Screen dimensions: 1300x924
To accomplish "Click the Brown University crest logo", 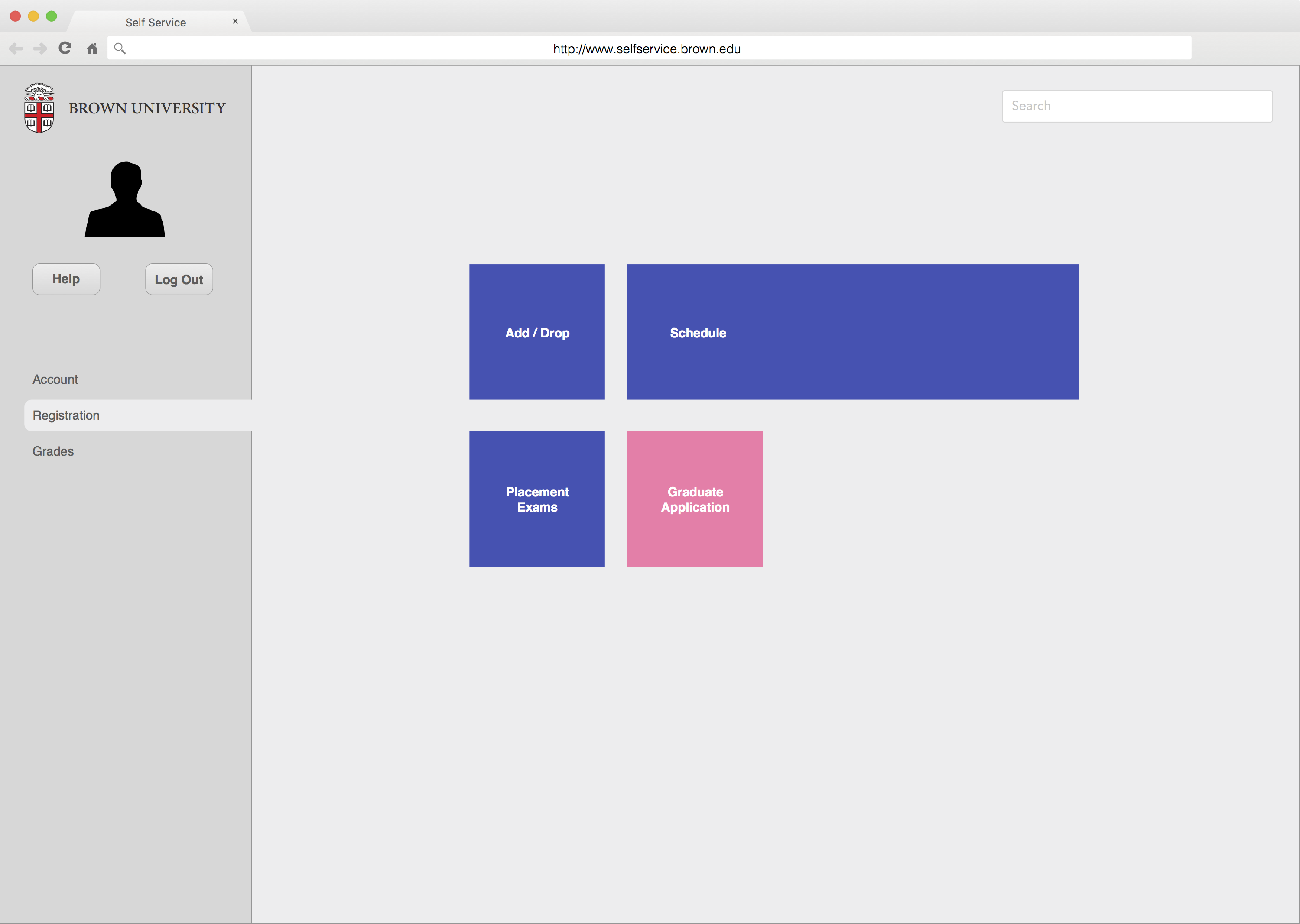I will 39,108.
